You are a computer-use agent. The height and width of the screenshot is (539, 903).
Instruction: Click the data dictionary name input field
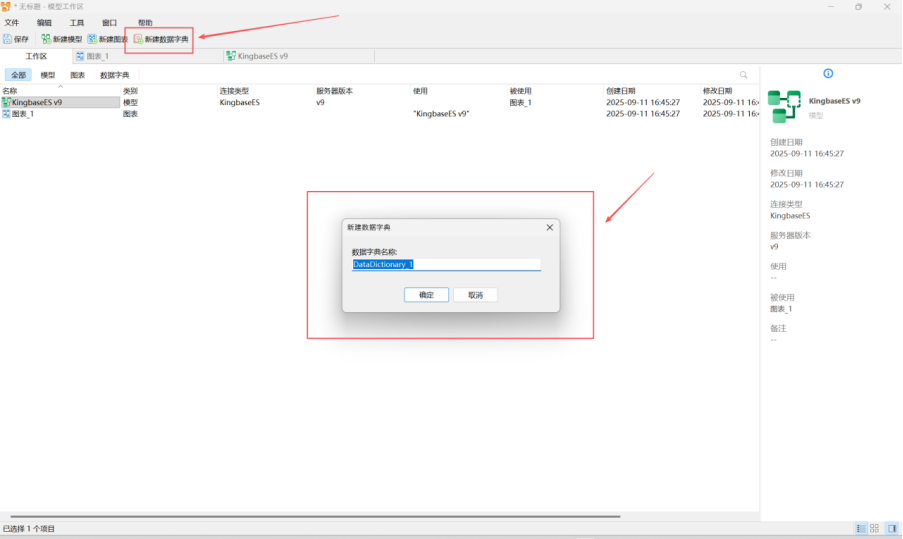(445, 264)
